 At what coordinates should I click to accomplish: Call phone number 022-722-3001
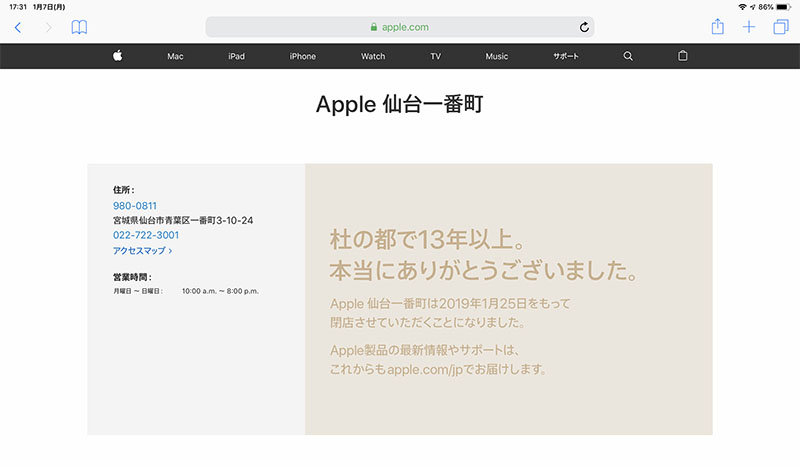[x=146, y=235]
